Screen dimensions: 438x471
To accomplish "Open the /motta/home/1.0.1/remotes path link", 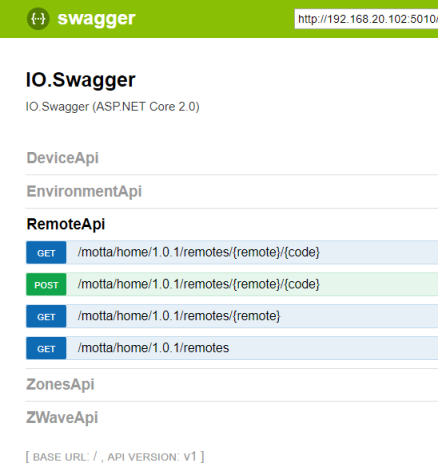I will (153, 348).
